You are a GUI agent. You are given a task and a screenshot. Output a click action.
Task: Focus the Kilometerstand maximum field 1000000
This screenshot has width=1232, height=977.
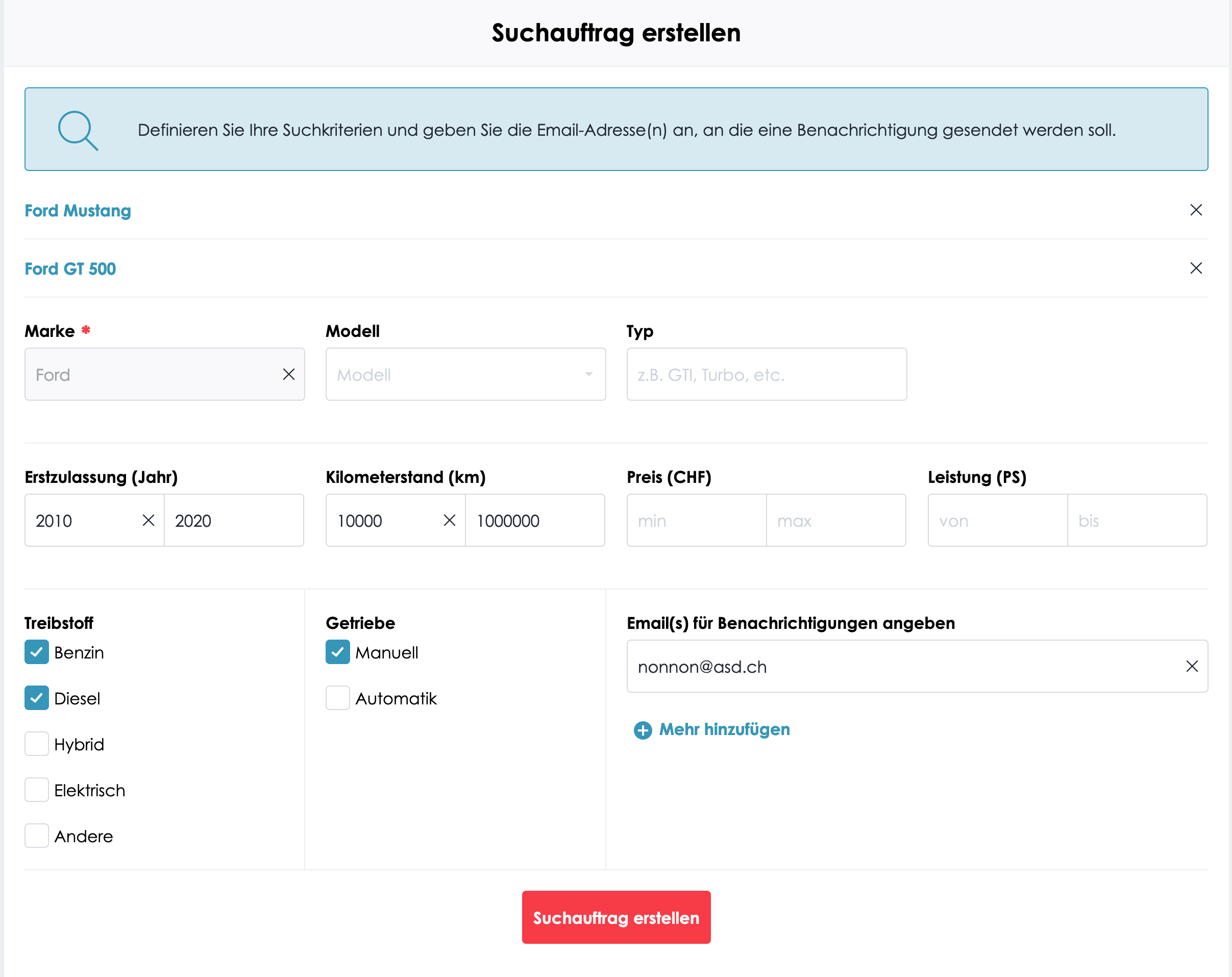tap(535, 520)
